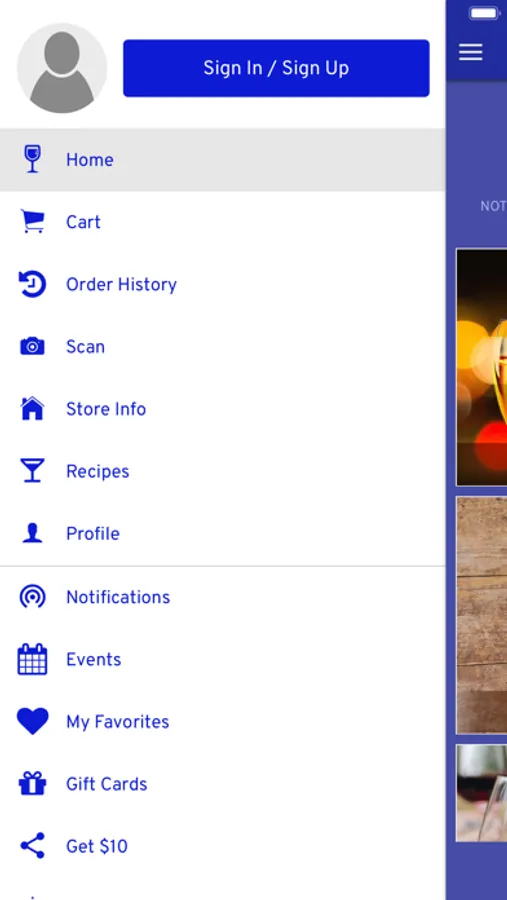Go to the Order History menu entry
The height and width of the screenshot is (900, 507).
[x=223, y=284]
